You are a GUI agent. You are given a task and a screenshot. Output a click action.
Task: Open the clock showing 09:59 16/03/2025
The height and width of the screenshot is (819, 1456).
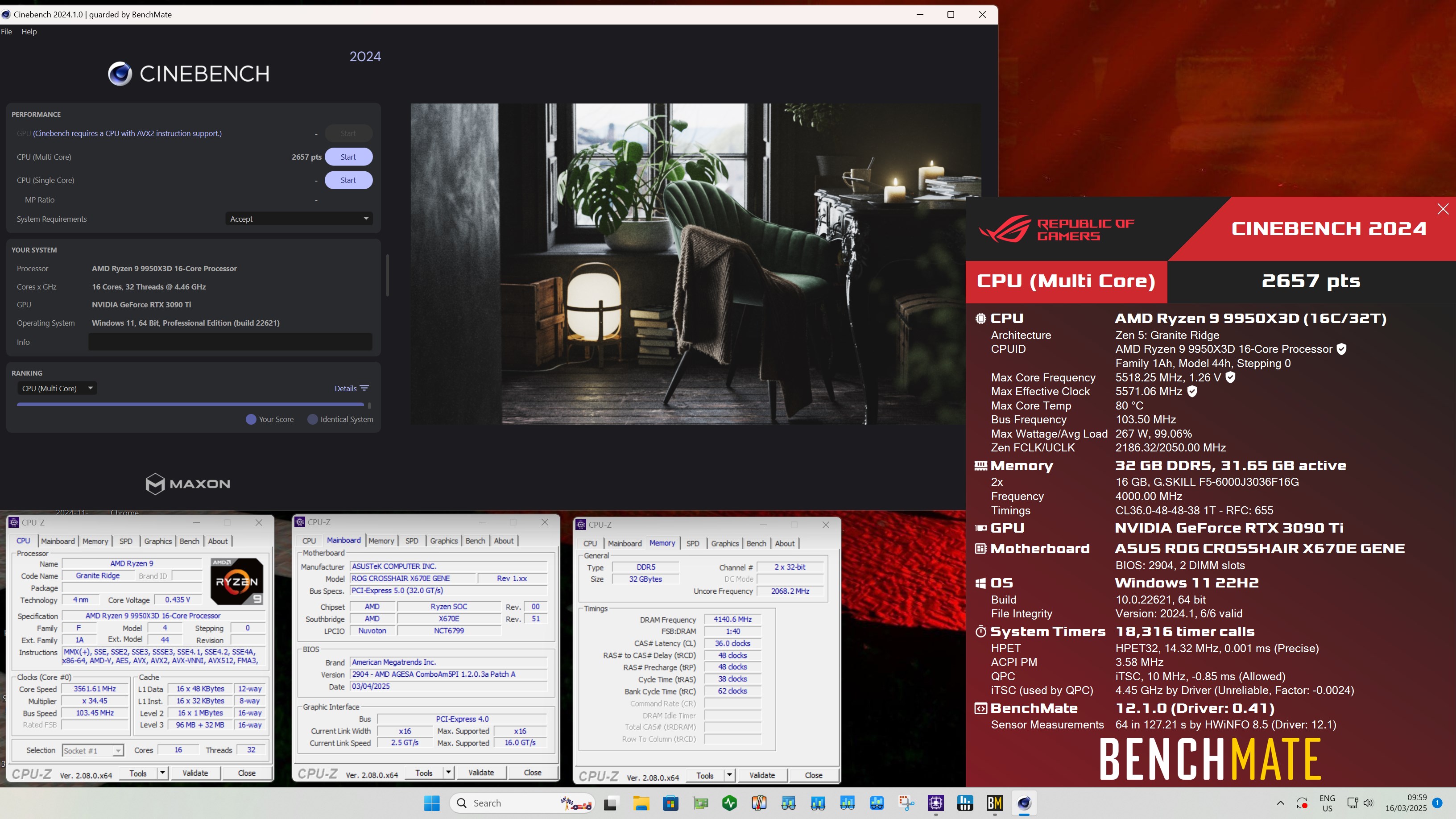pos(1406,803)
